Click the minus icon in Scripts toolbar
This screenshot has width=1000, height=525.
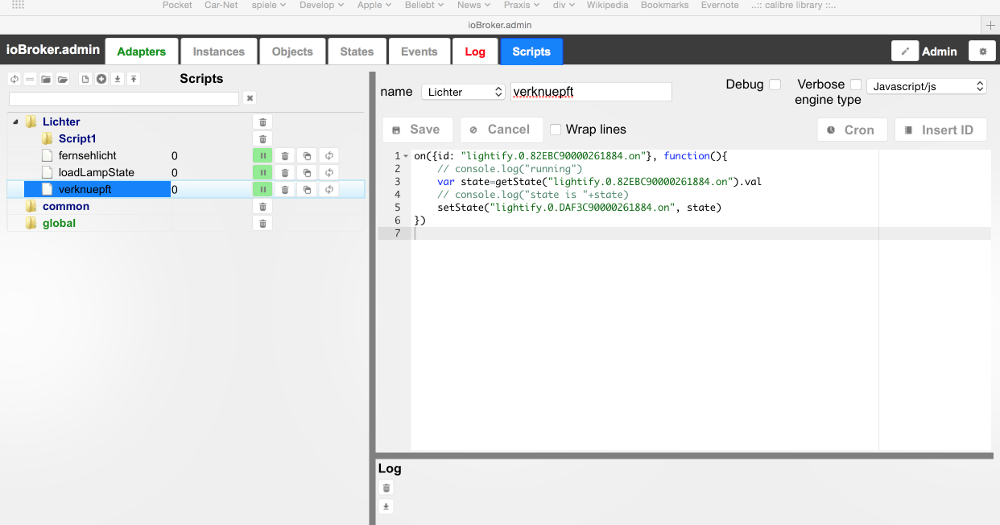[x=30, y=79]
